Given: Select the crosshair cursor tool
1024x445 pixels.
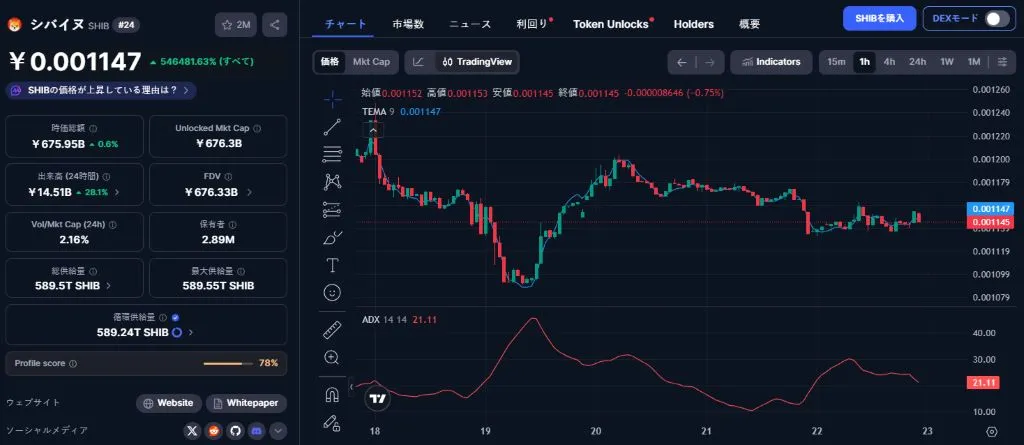Looking at the screenshot, I should coord(332,99).
